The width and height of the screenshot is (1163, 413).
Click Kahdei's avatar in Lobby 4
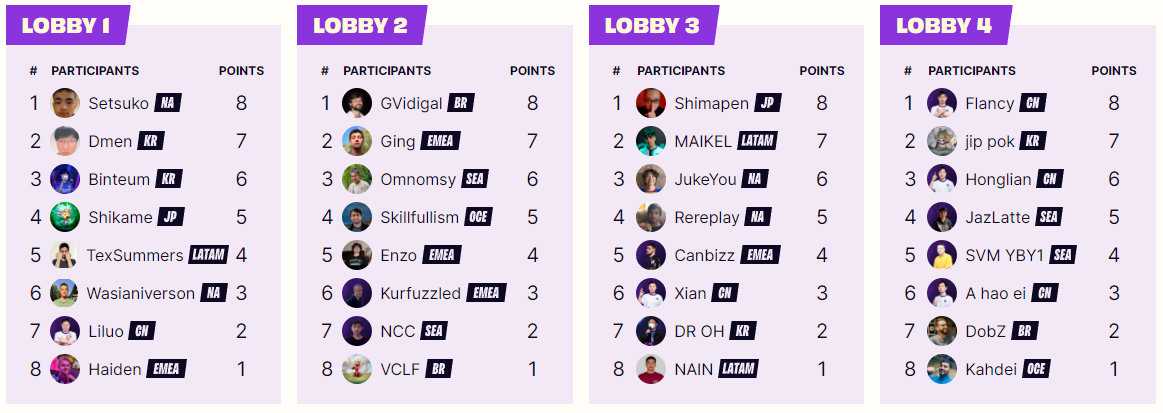click(942, 369)
